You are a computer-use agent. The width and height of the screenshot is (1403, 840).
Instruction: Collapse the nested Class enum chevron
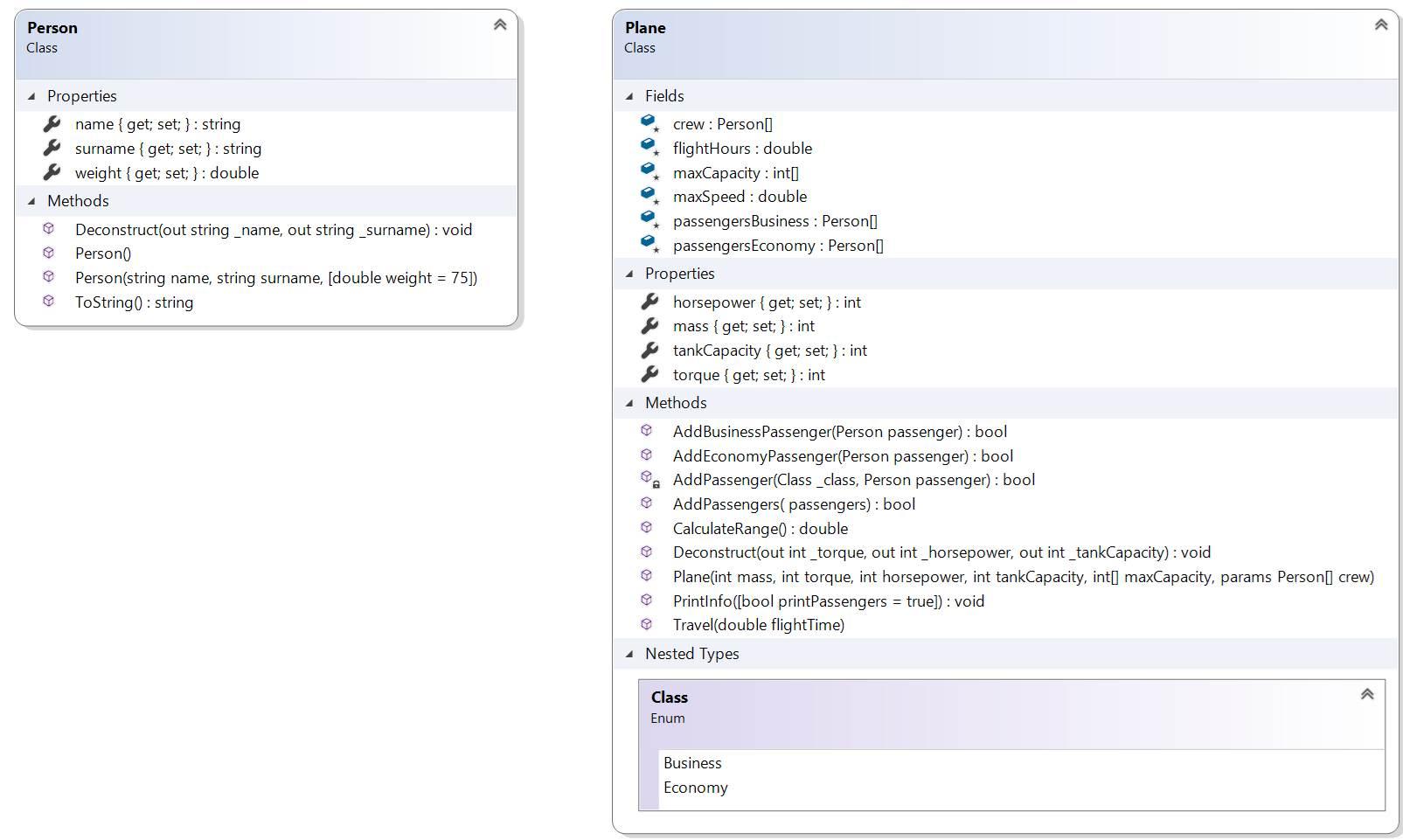[x=1367, y=694]
